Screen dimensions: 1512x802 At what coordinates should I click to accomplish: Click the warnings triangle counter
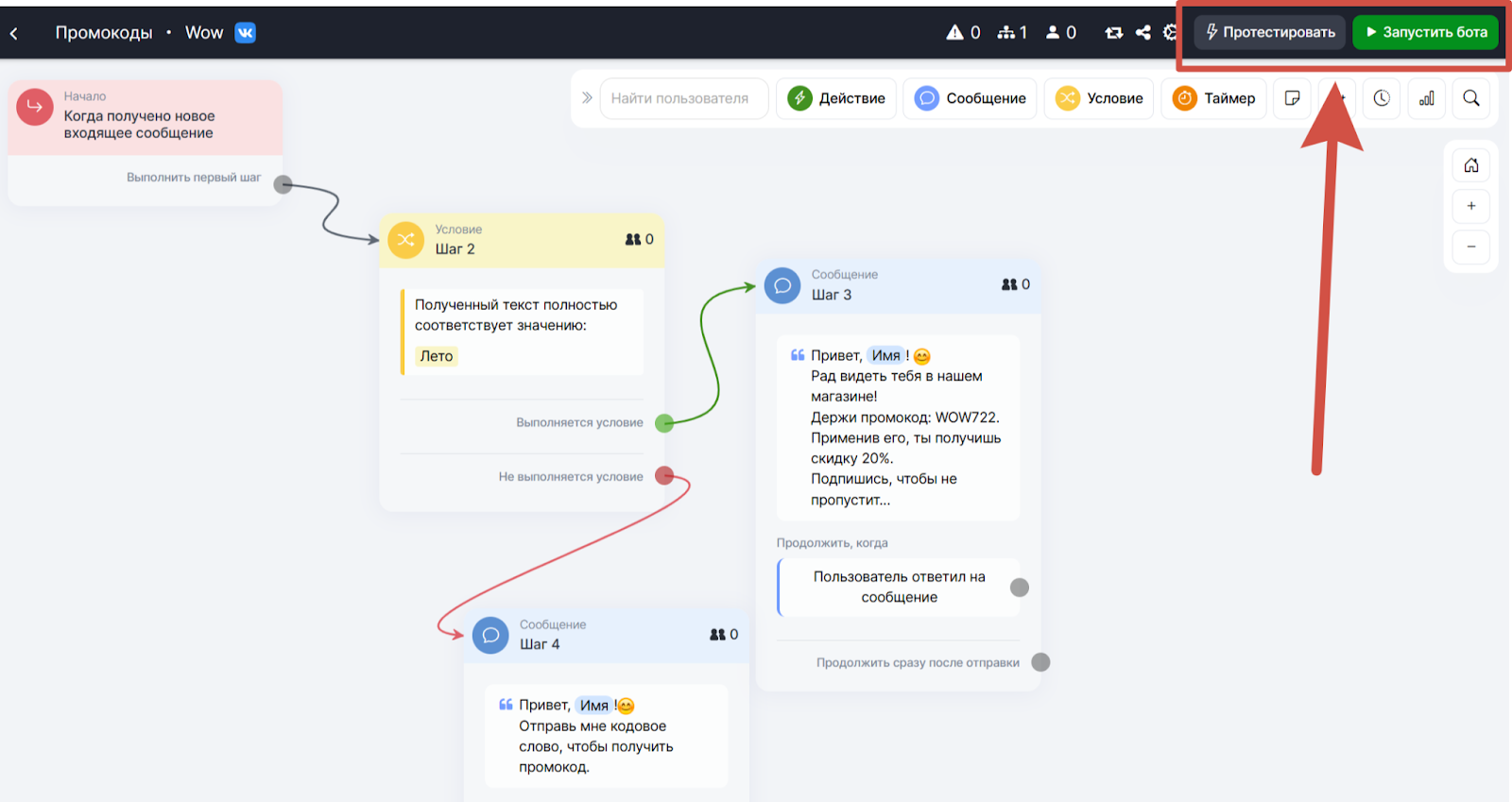point(963,33)
